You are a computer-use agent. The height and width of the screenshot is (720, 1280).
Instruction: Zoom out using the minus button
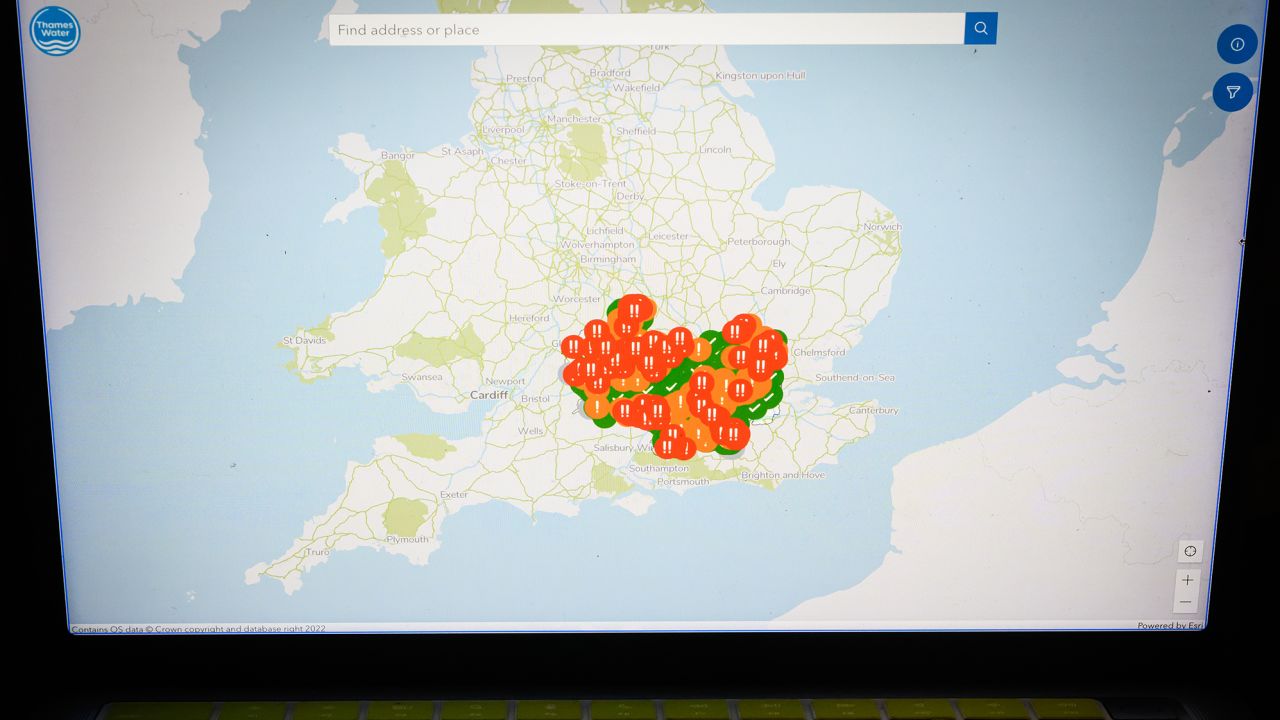[x=1187, y=601]
